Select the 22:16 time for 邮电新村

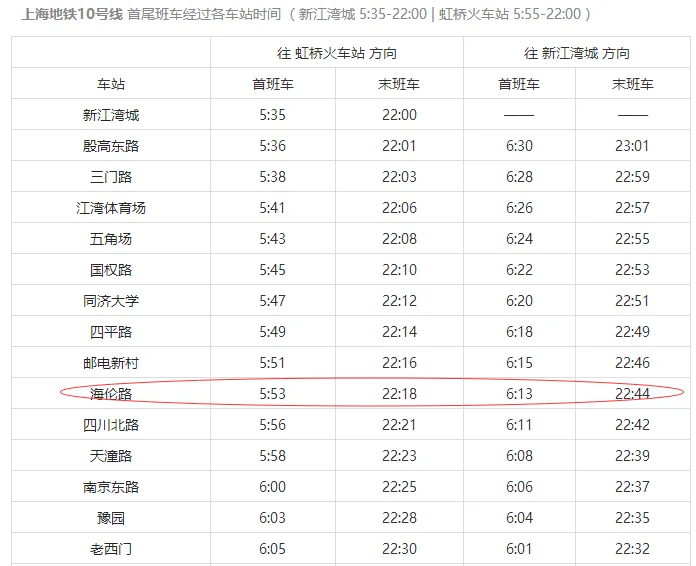tap(399, 363)
